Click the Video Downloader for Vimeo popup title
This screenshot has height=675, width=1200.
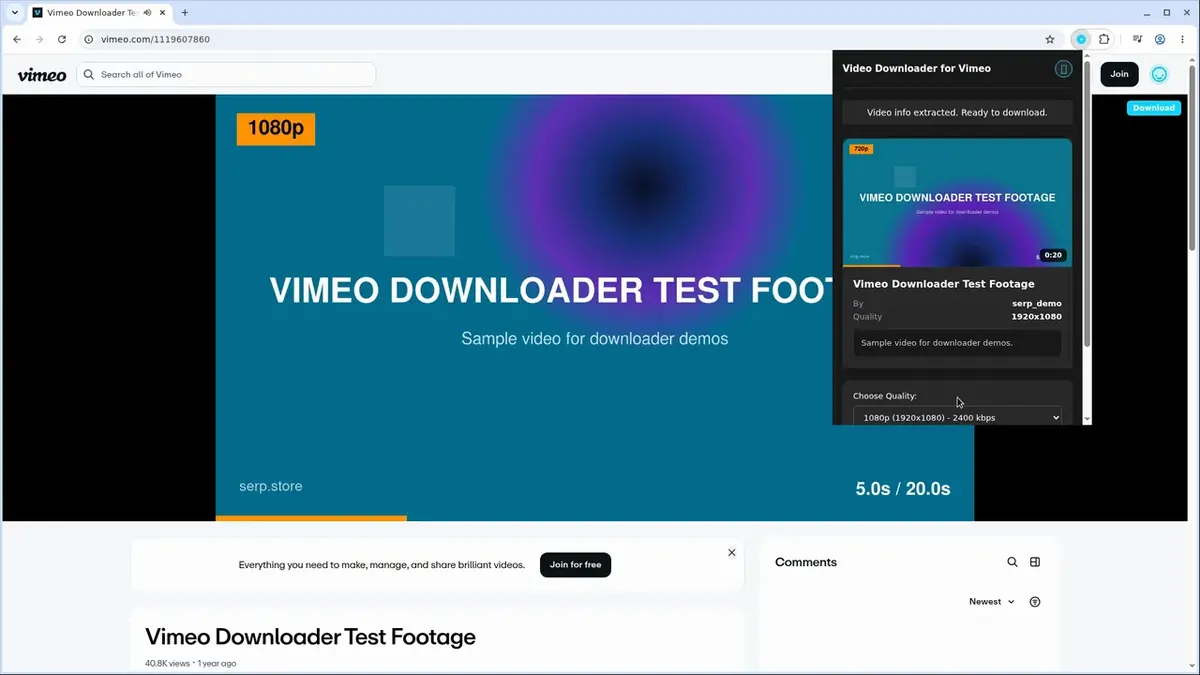[x=917, y=69]
